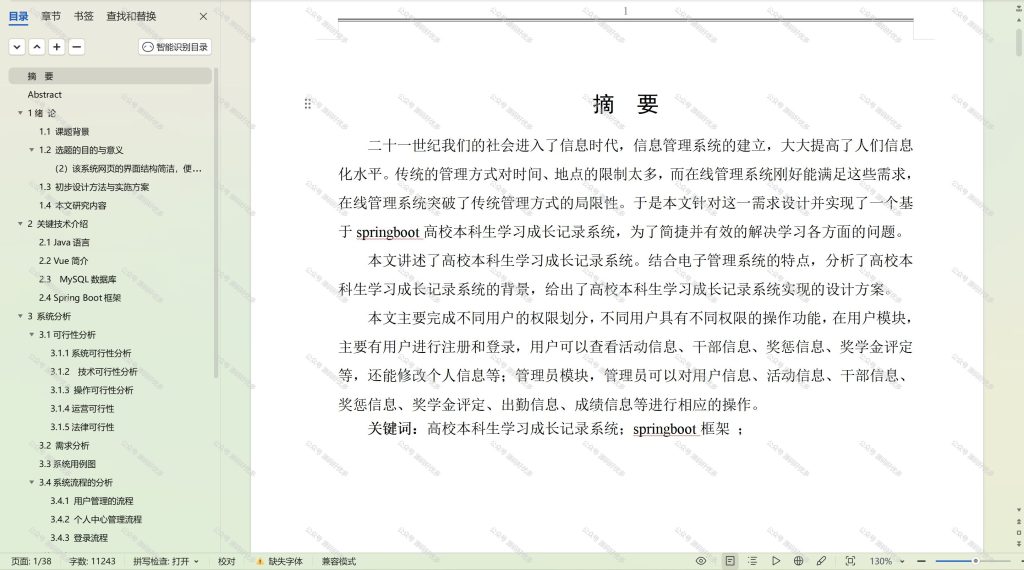Go to 3.4.2 个人中心管理流程

96,520
